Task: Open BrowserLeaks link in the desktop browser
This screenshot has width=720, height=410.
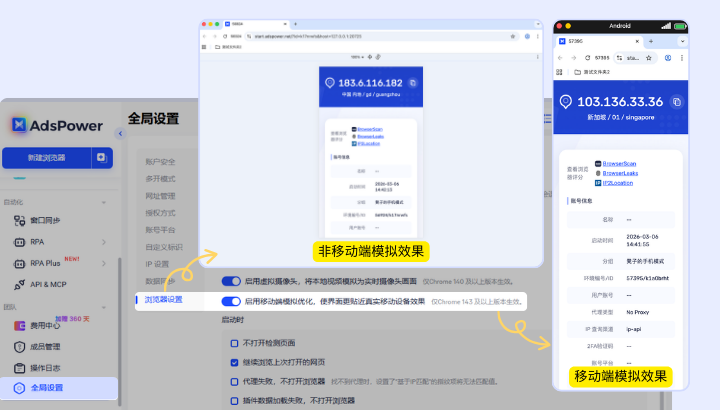Action: pyautogui.click(x=371, y=136)
